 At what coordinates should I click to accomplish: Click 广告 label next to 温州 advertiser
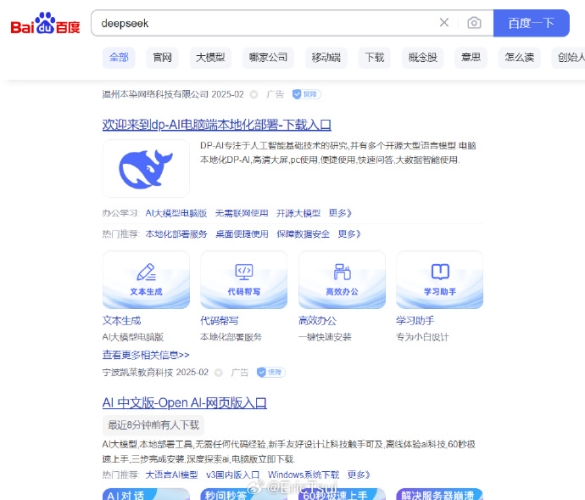tap(275, 94)
